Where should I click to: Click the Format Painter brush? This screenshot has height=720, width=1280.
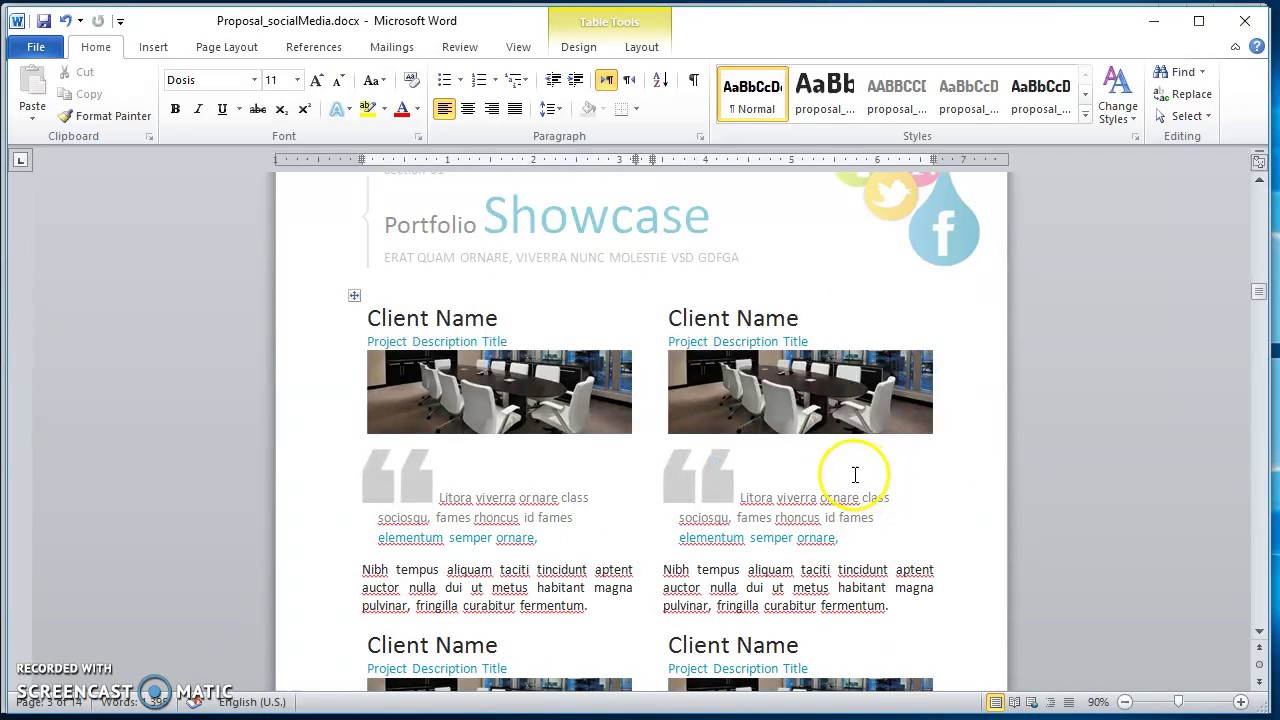click(x=66, y=116)
